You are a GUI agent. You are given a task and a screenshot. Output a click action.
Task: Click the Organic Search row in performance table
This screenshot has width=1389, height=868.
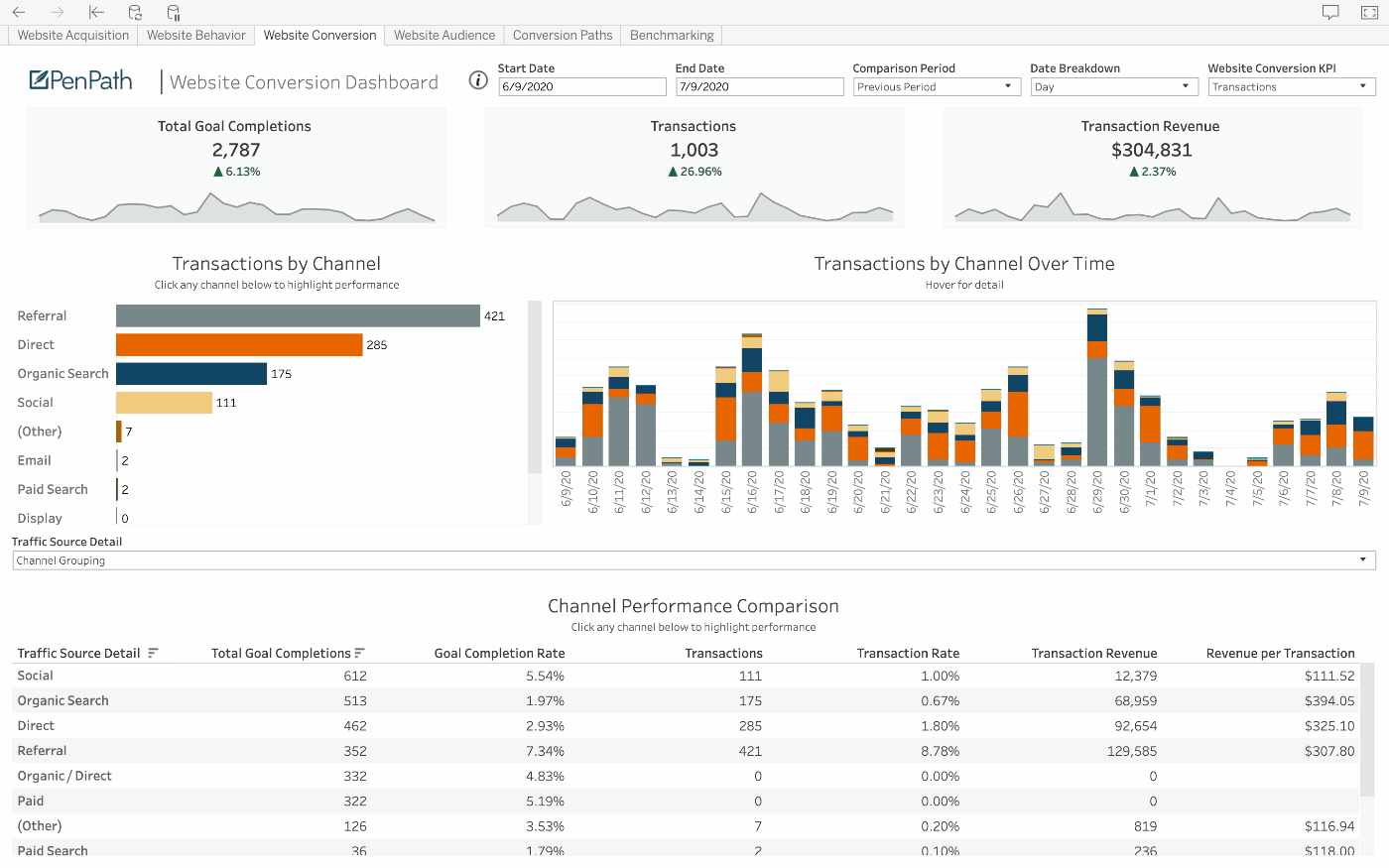pos(63,700)
